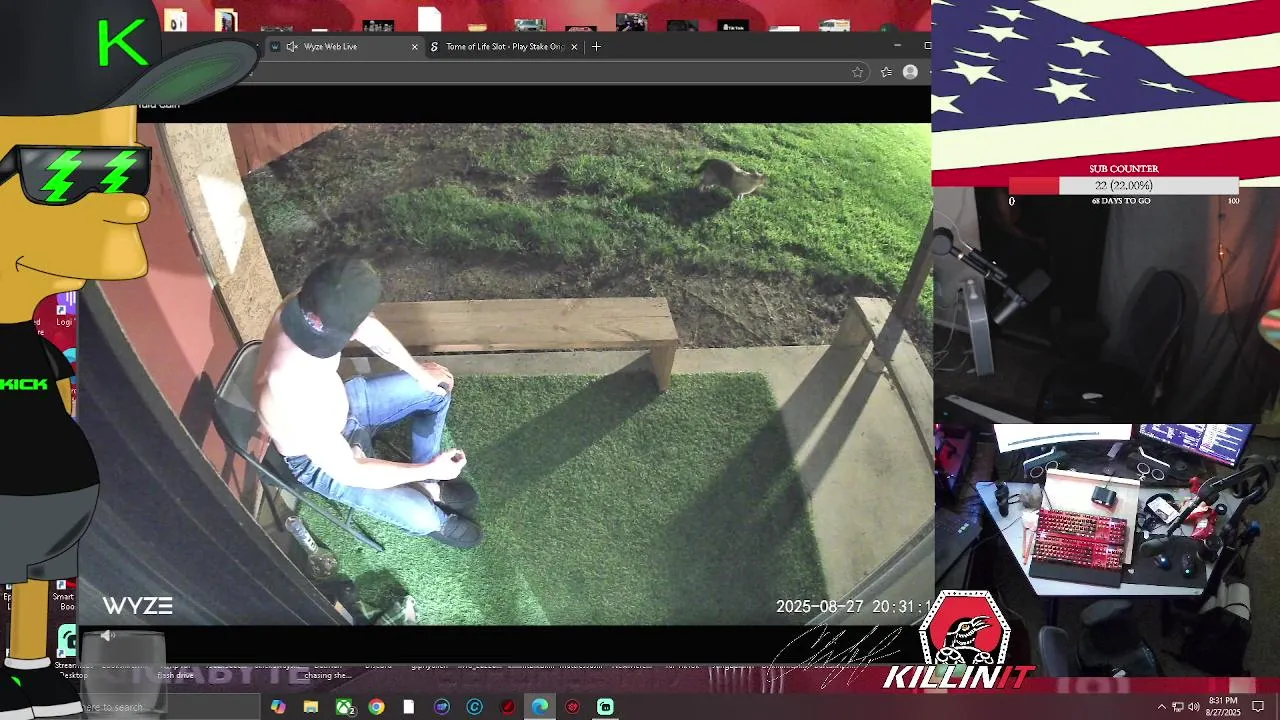This screenshot has height=720, width=1280.
Task: Click the Windows taskbar search box
Action: coord(170,707)
